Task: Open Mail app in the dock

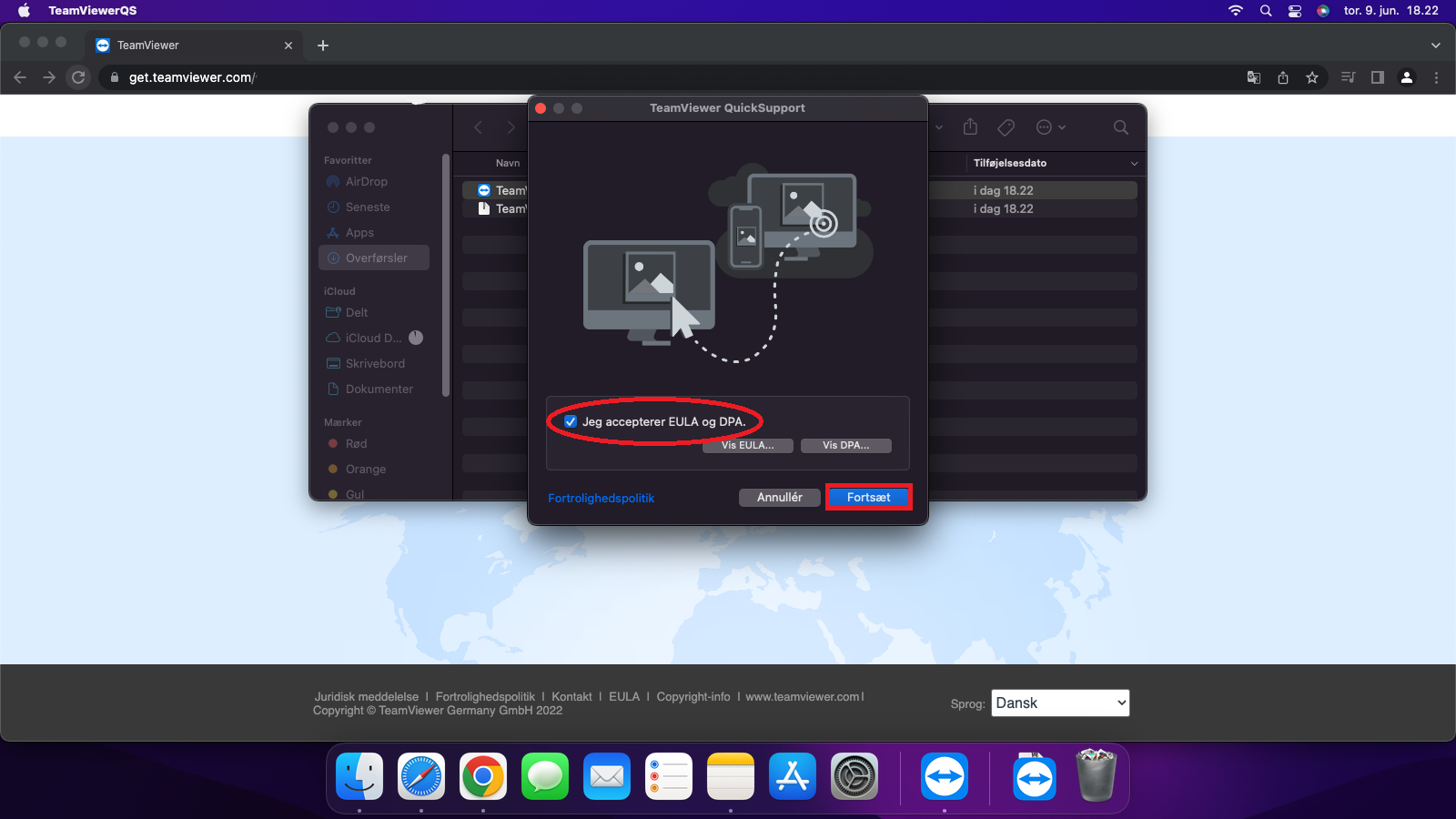Action: [607, 776]
